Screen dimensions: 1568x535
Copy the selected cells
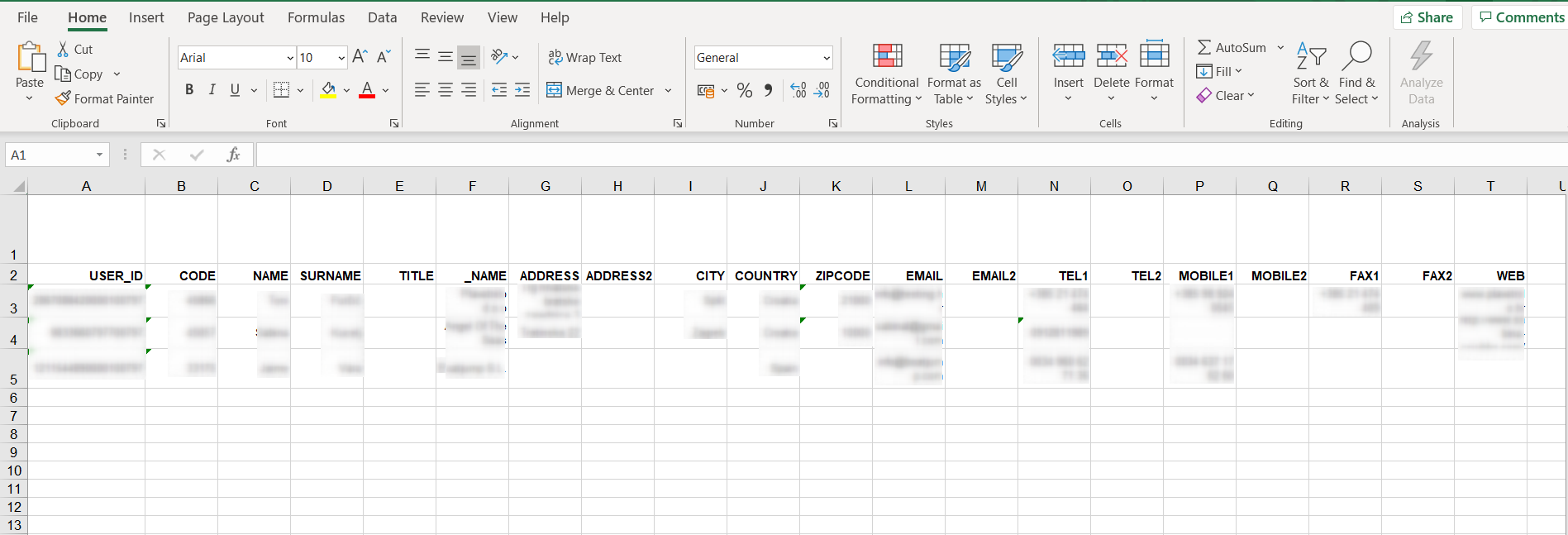[x=79, y=74]
